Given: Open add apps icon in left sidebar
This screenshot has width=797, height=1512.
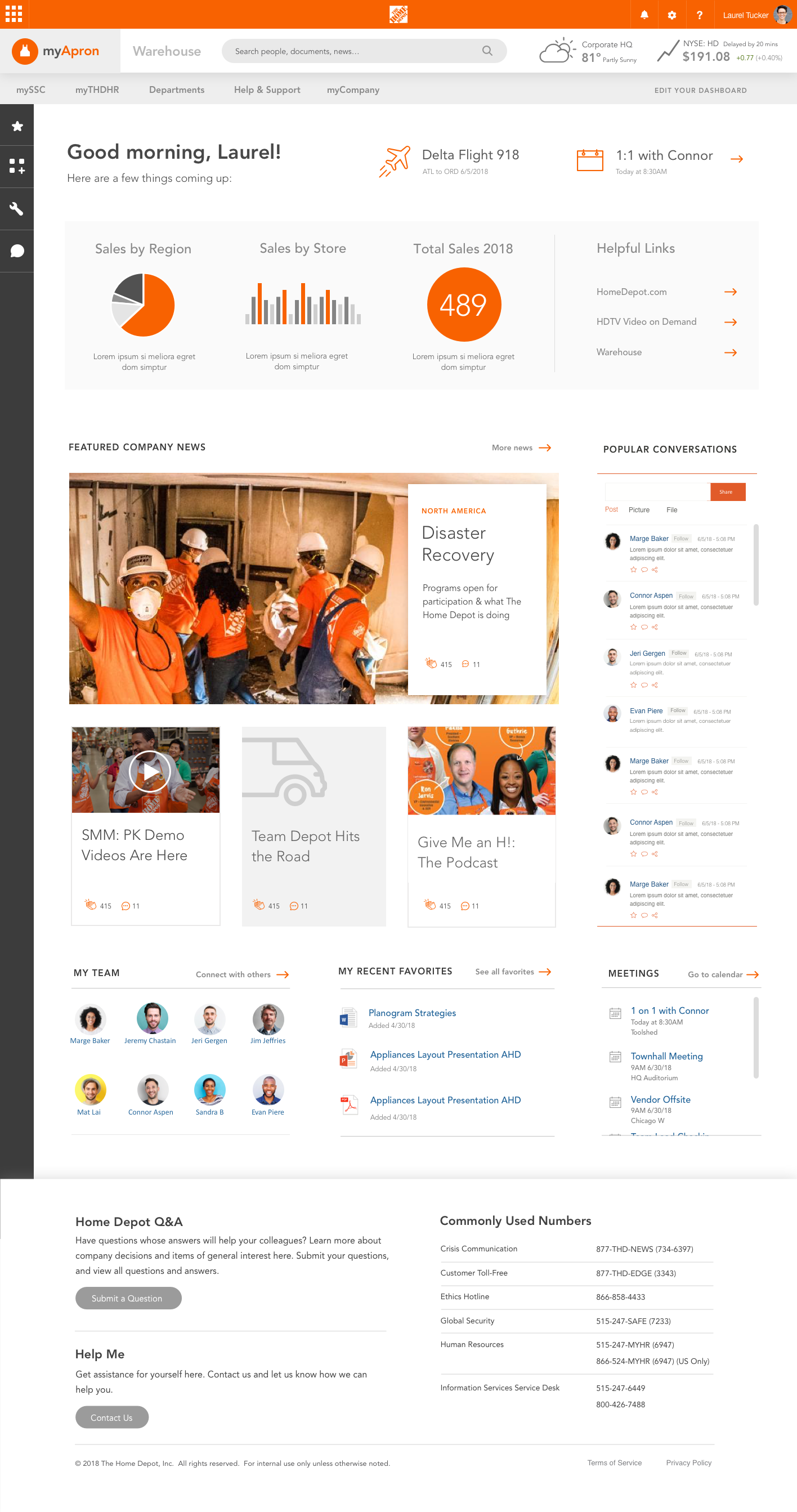Looking at the screenshot, I should click(x=17, y=166).
